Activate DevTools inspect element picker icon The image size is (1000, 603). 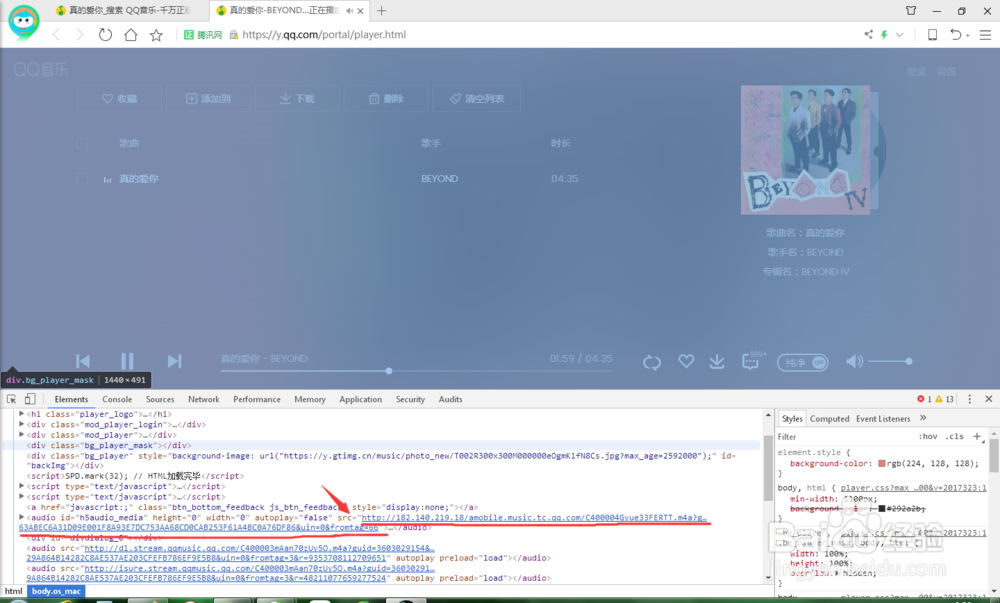tap(11, 399)
